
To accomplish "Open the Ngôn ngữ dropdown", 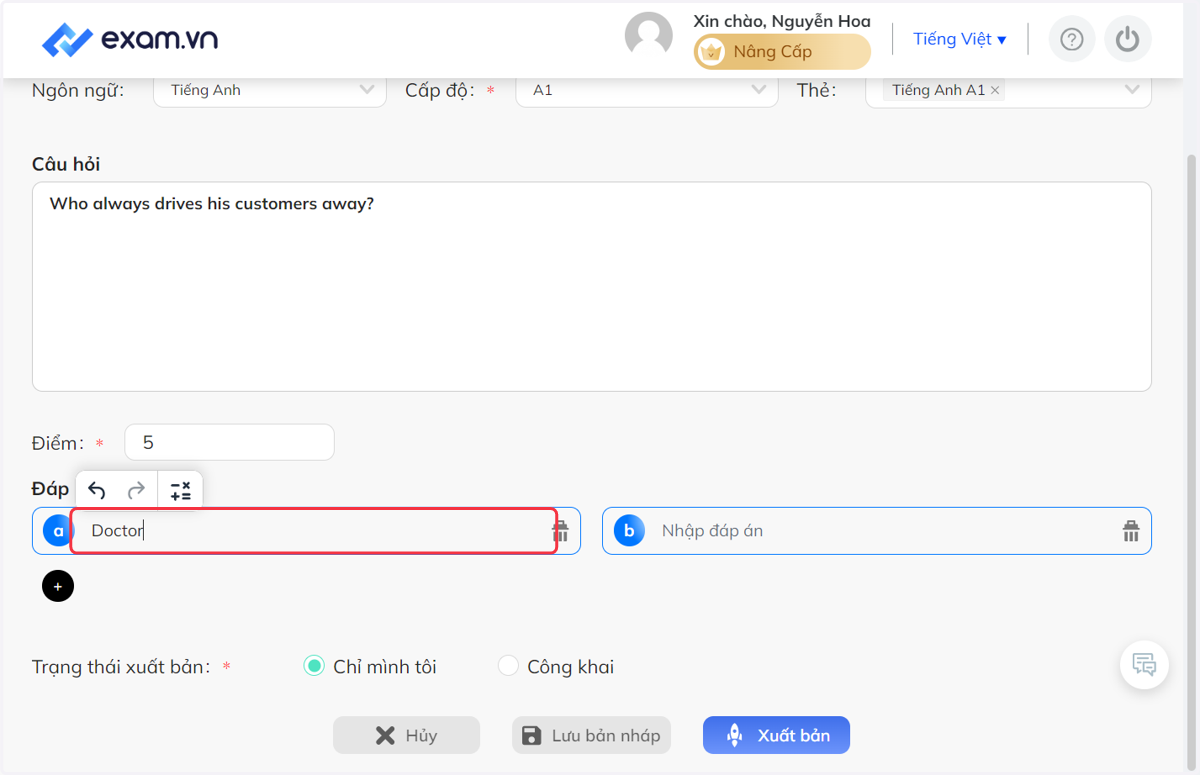I will click(x=270, y=90).
